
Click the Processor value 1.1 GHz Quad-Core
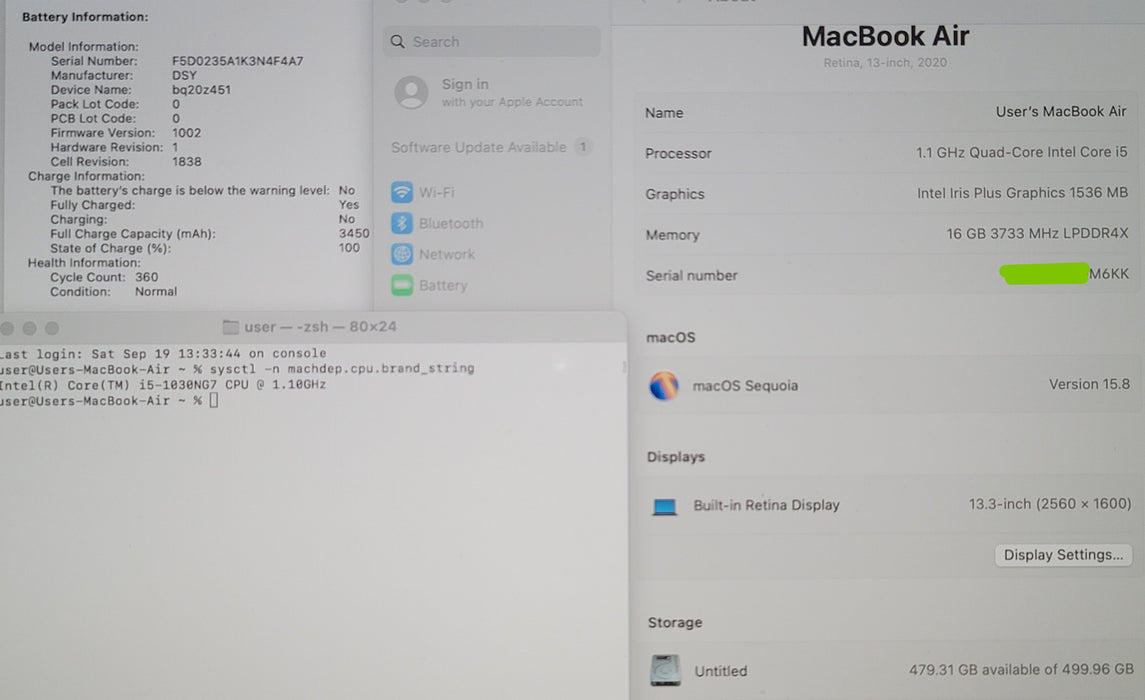tap(1022, 152)
